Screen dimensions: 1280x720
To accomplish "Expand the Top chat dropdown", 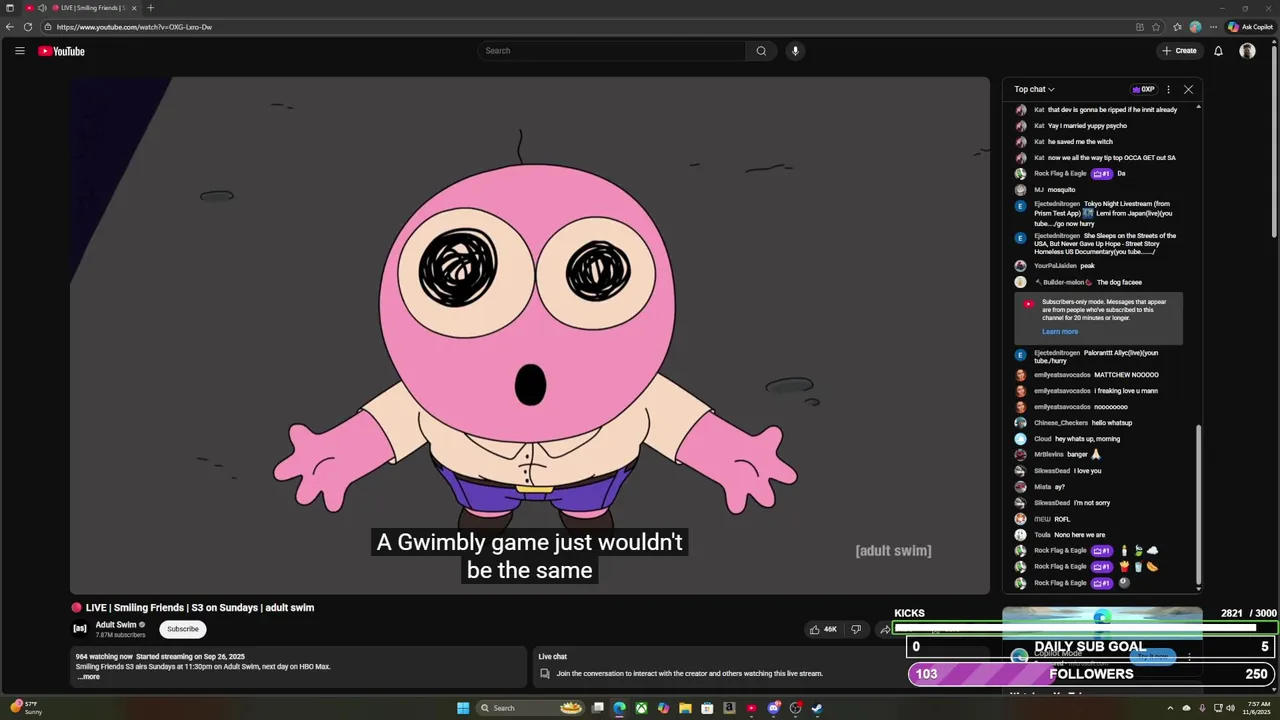I will [x=1034, y=90].
